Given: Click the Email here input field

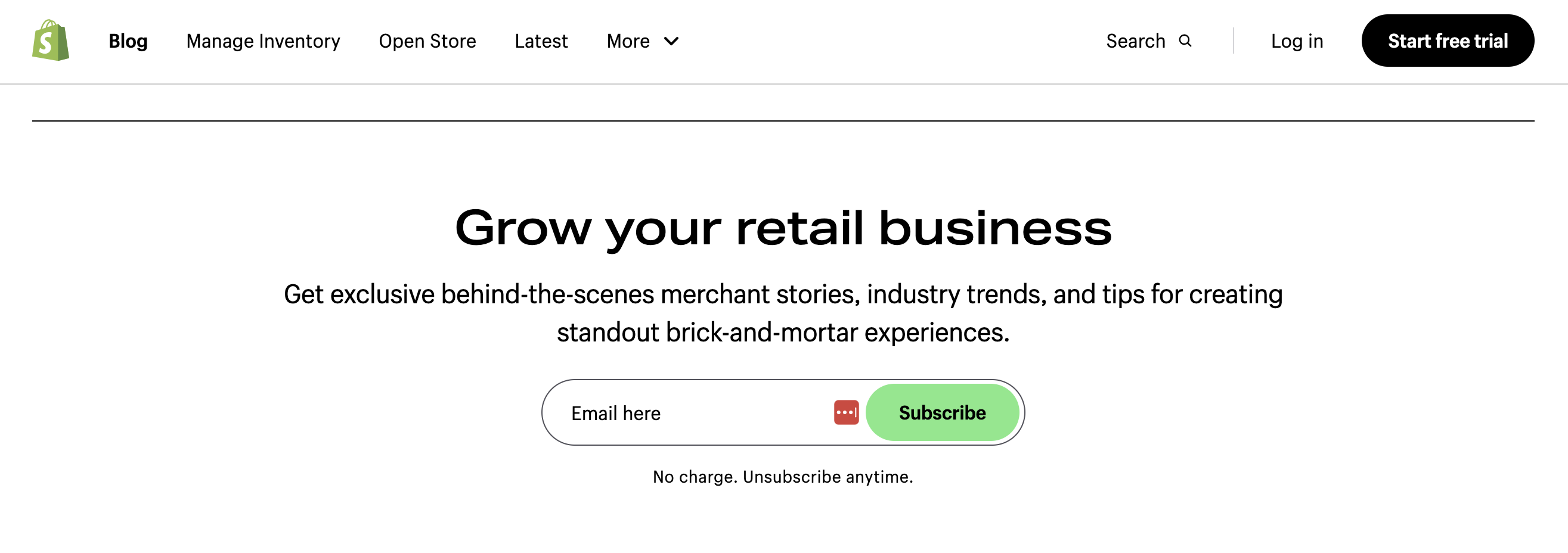Looking at the screenshot, I should click(670, 412).
